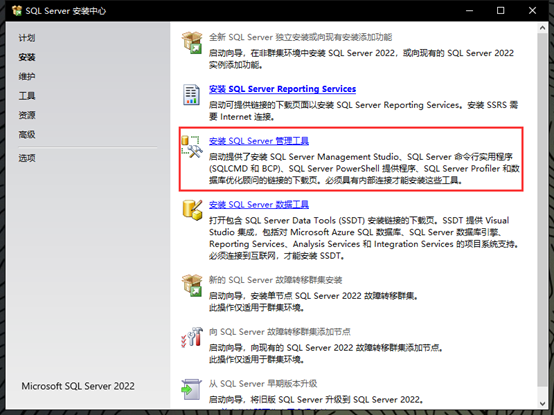
Task: Open 安装 SQL Server Reporting Services link
Action: [282, 89]
